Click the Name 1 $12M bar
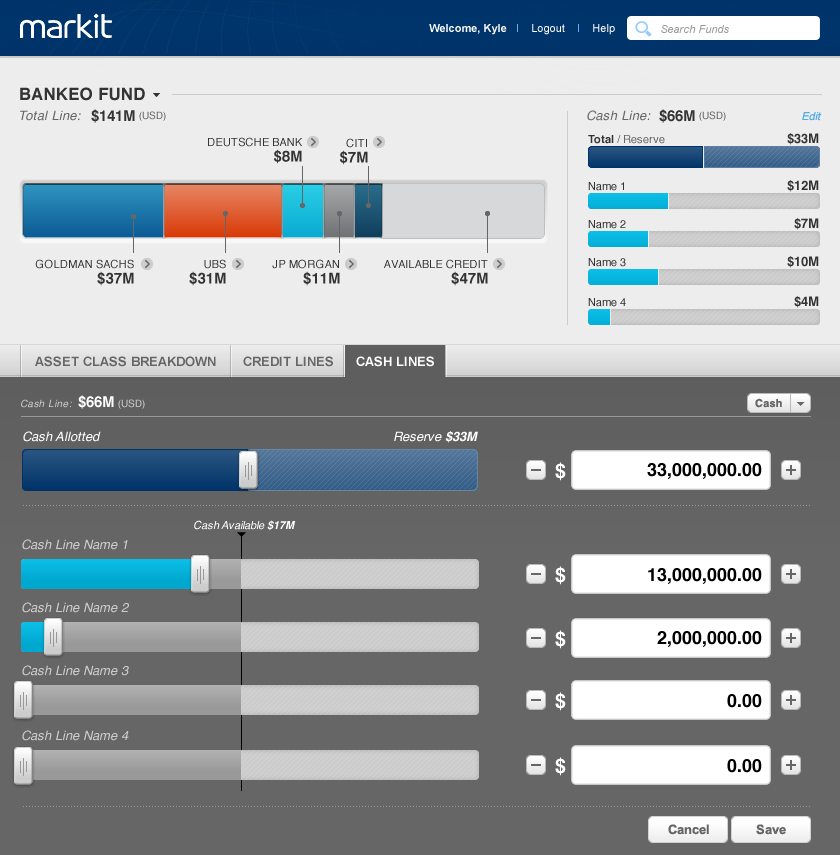The height and width of the screenshot is (855, 840). click(x=704, y=201)
